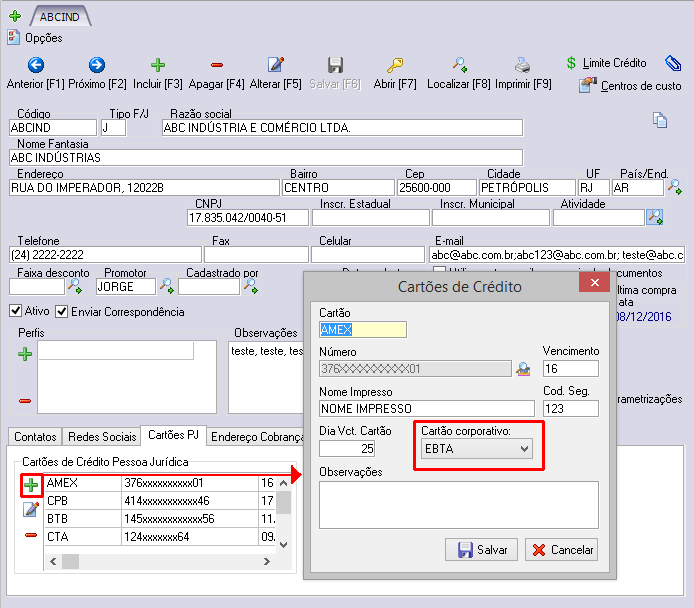Open the Cartão corporativo dropdown
Screen dimensions: 694x608
click(x=477, y=449)
